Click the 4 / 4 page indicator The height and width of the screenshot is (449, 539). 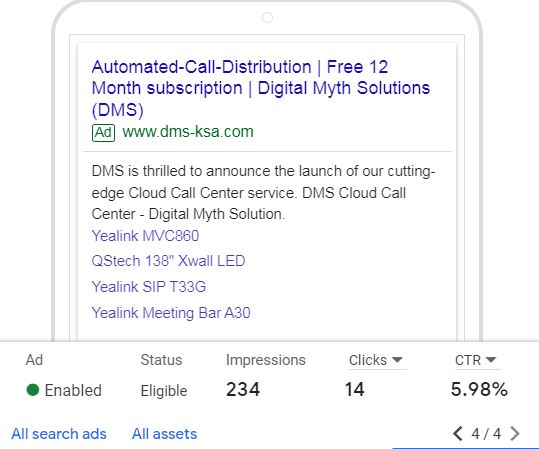pos(486,434)
